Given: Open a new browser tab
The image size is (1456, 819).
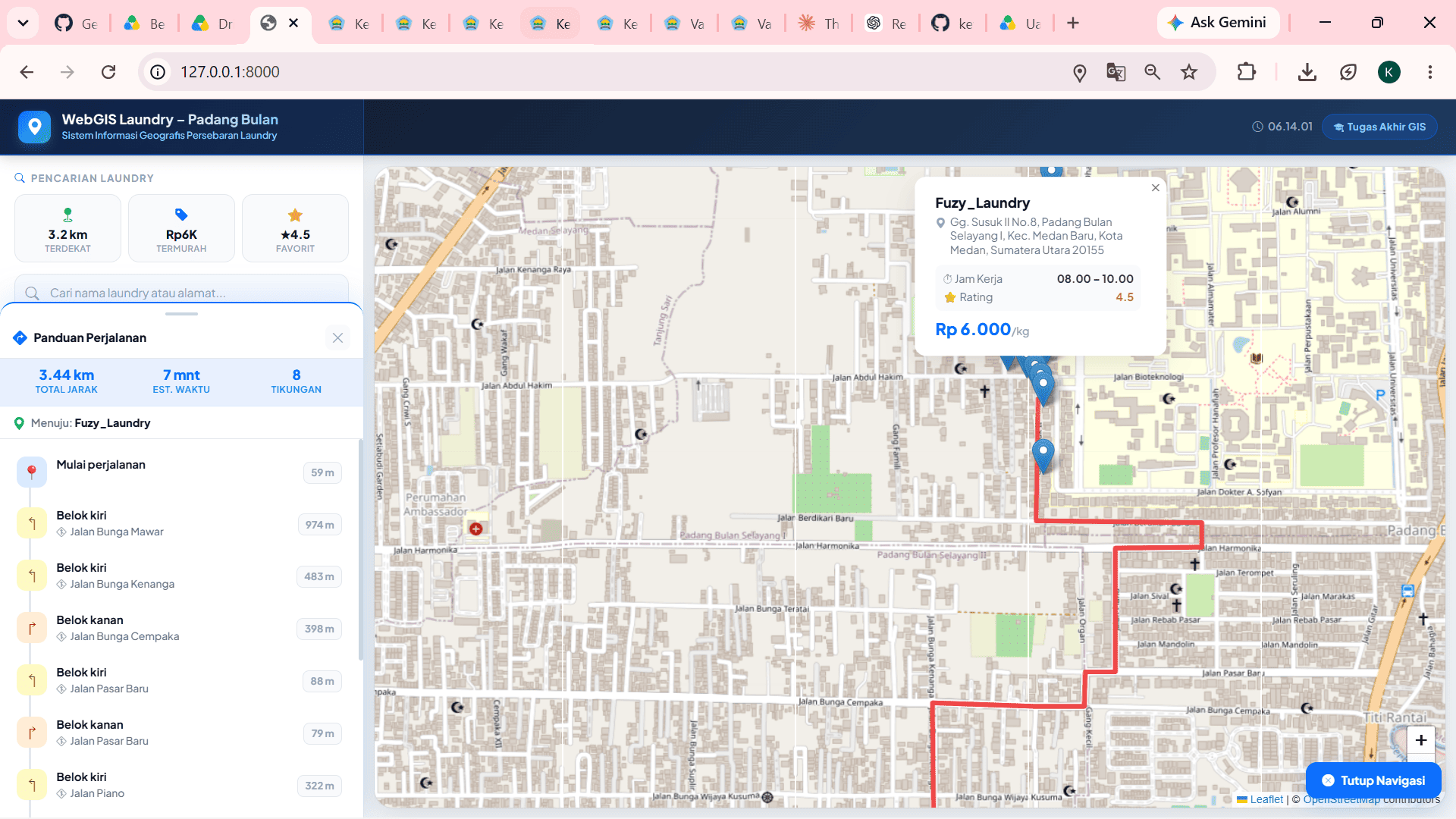Looking at the screenshot, I should [x=1072, y=24].
